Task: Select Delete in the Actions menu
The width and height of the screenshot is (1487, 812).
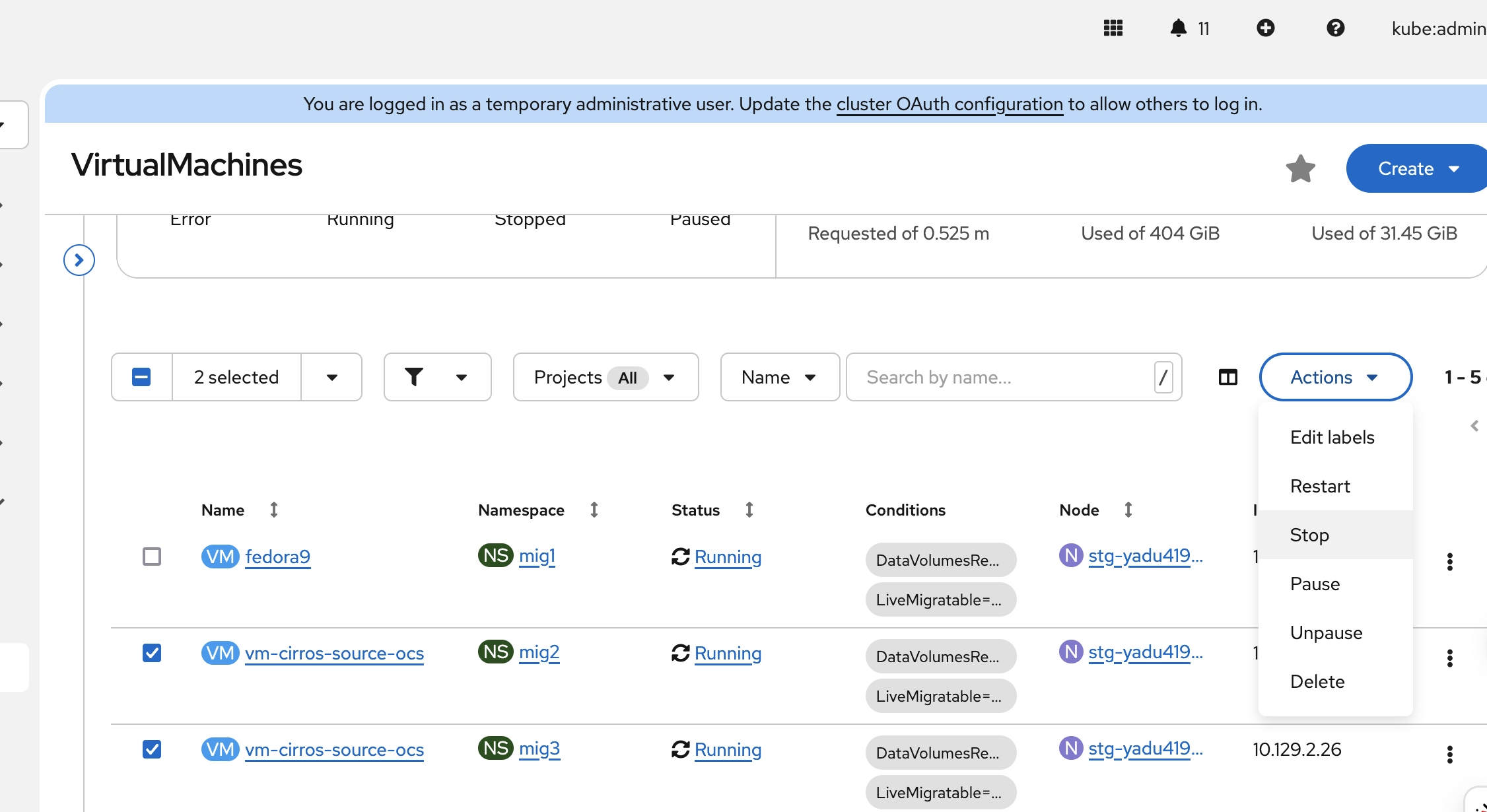Action: [x=1317, y=681]
